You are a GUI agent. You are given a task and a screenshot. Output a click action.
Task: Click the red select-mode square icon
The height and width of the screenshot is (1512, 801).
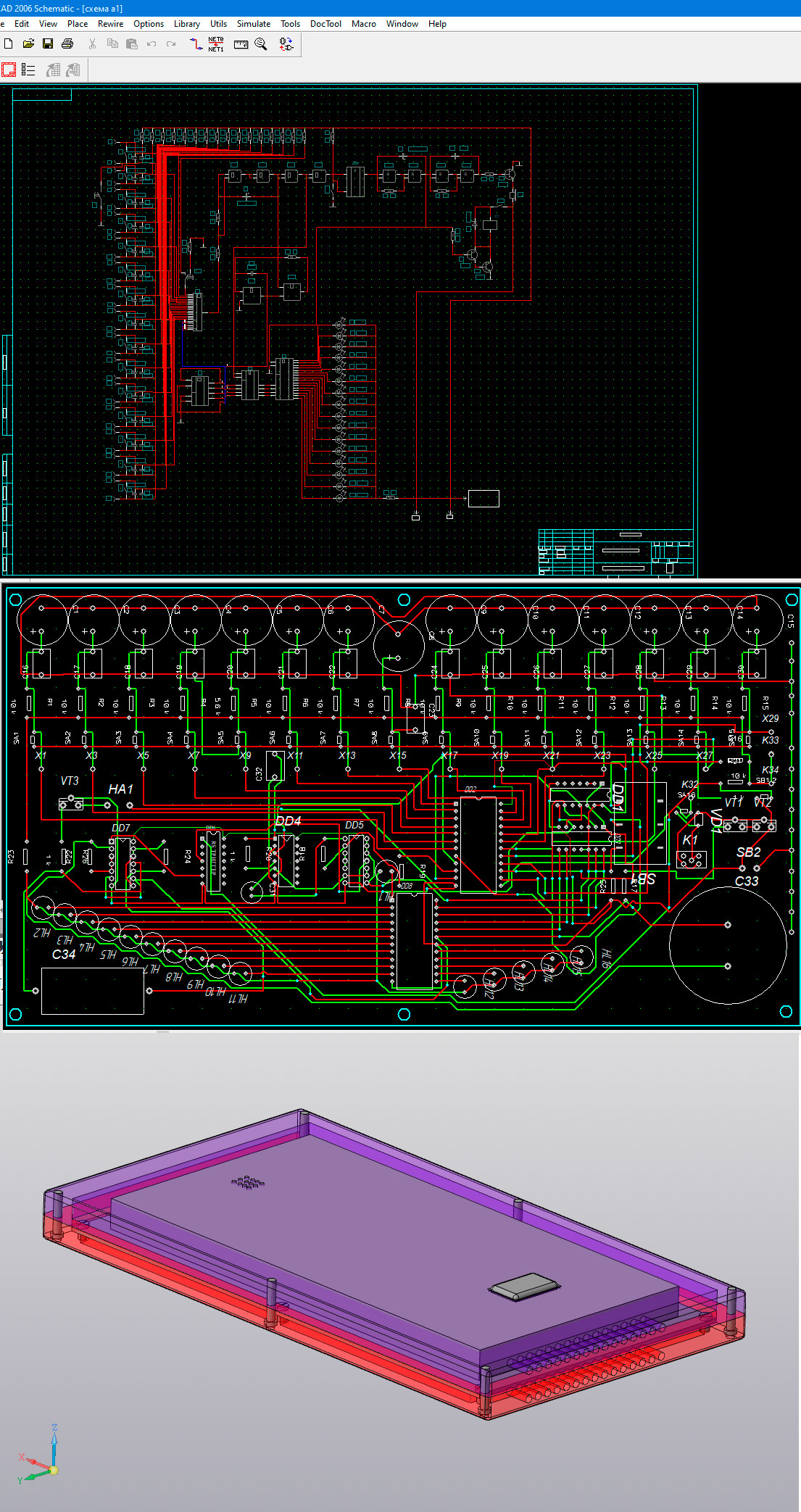coord(9,70)
